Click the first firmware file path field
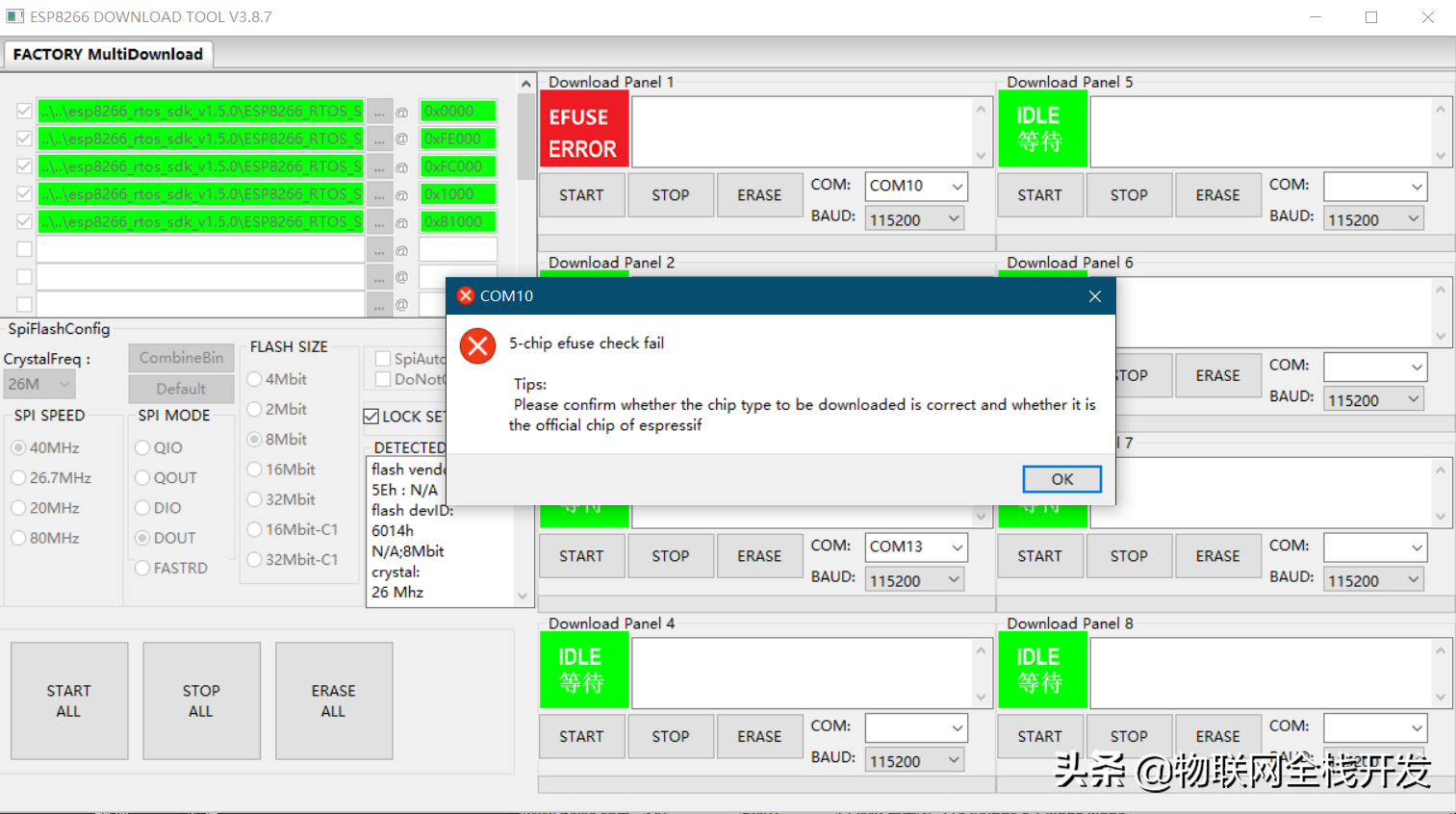The width and height of the screenshot is (1456, 814). point(200,111)
